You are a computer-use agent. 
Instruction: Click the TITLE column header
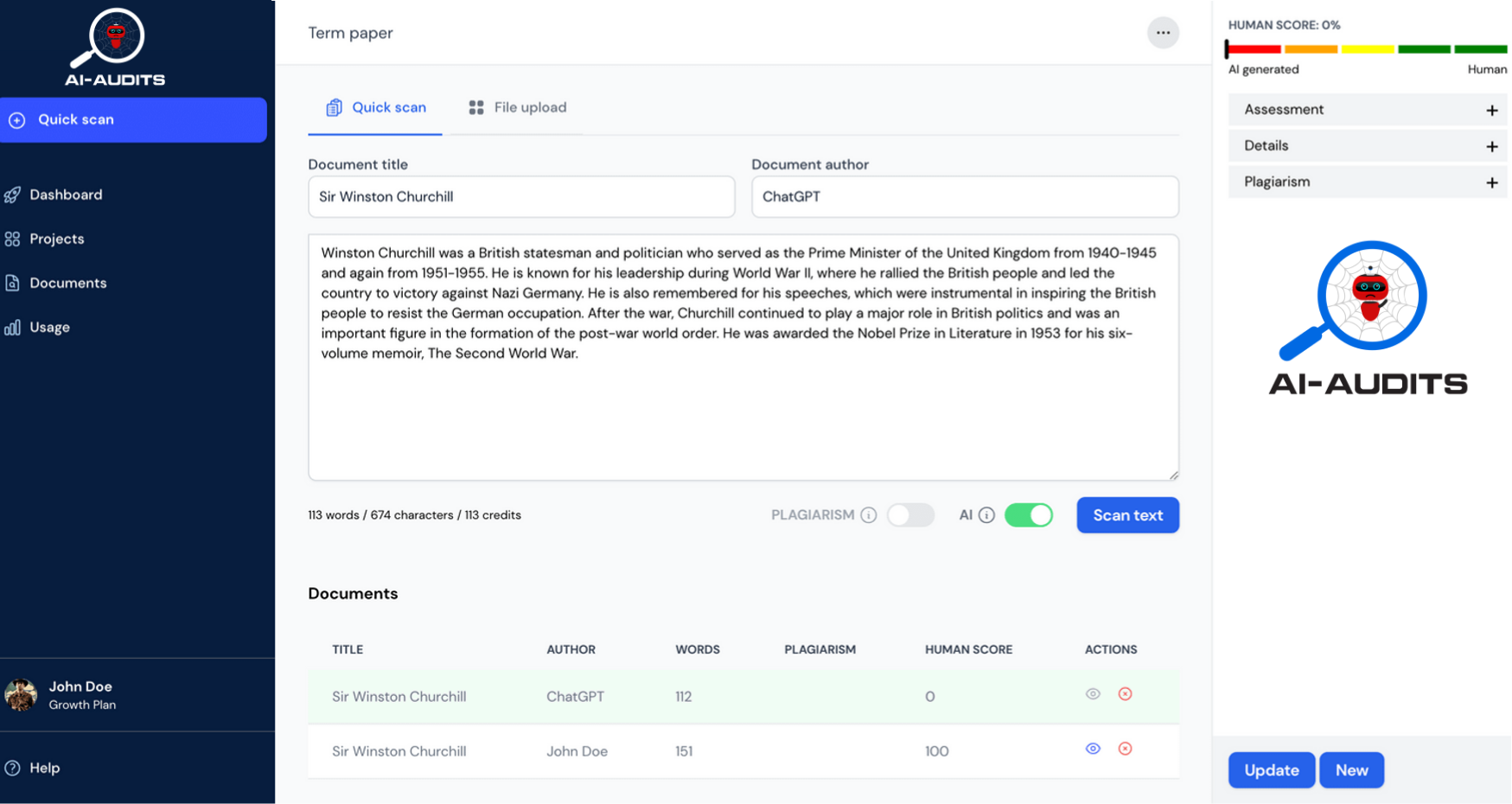click(348, 650)
